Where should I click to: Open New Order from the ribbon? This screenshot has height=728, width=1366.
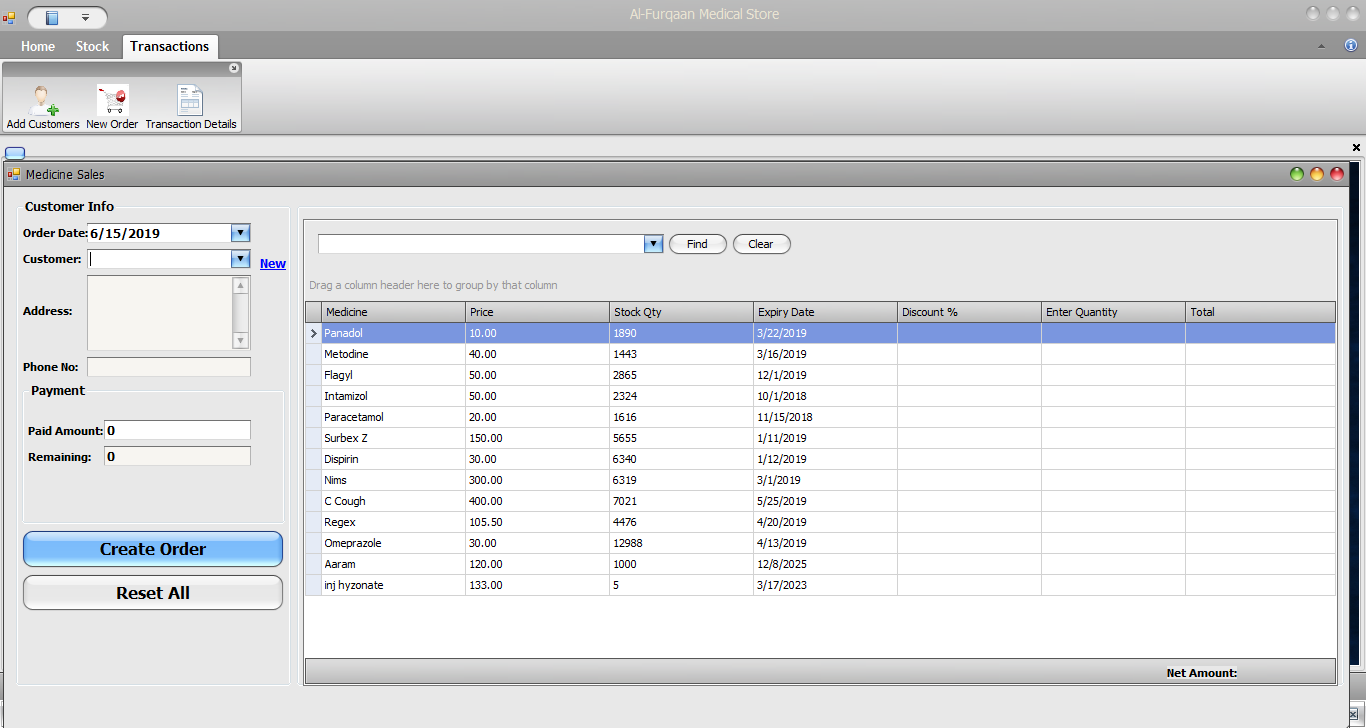click(x=112, y=102)
